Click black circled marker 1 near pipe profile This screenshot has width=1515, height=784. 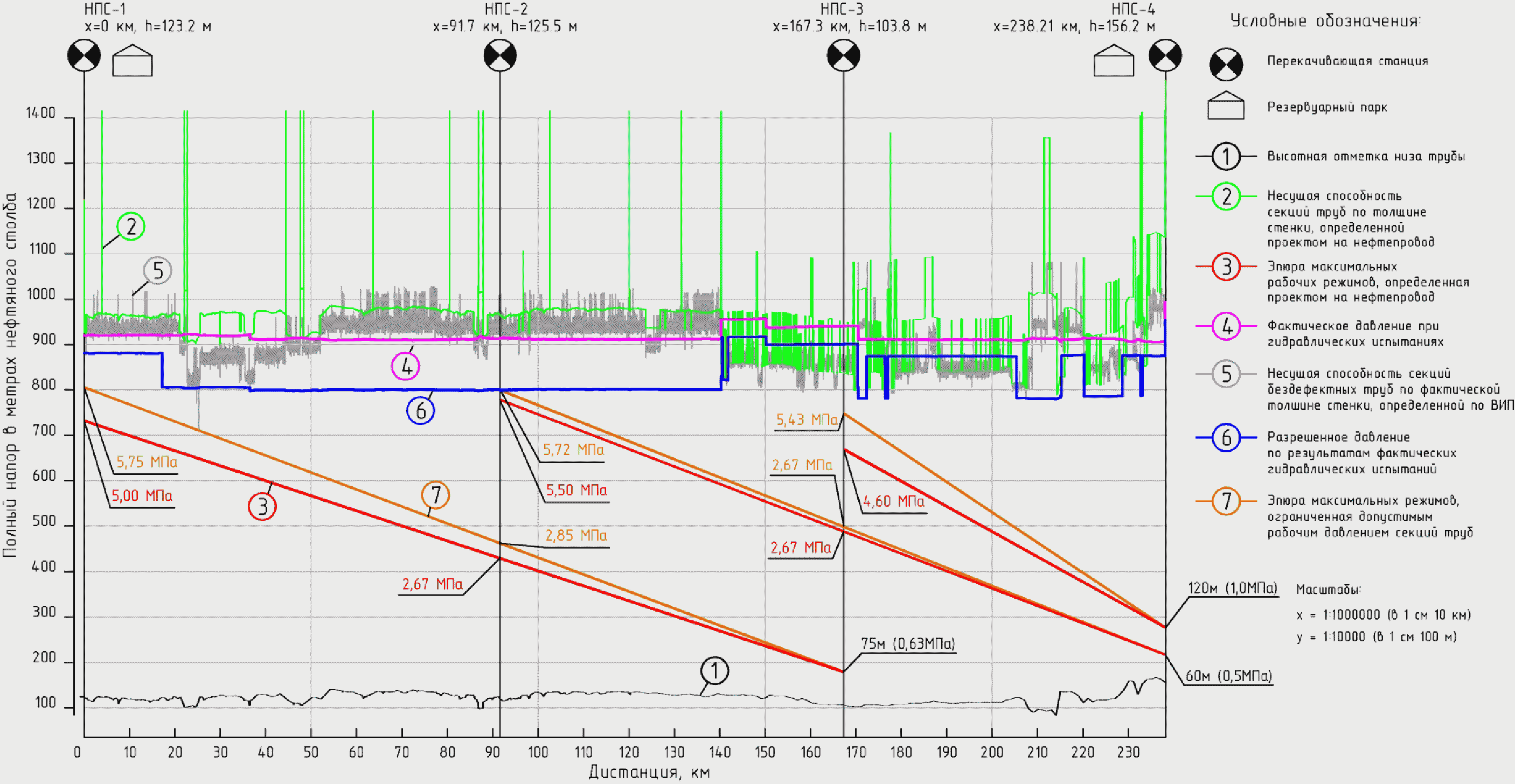click(714, 670)
